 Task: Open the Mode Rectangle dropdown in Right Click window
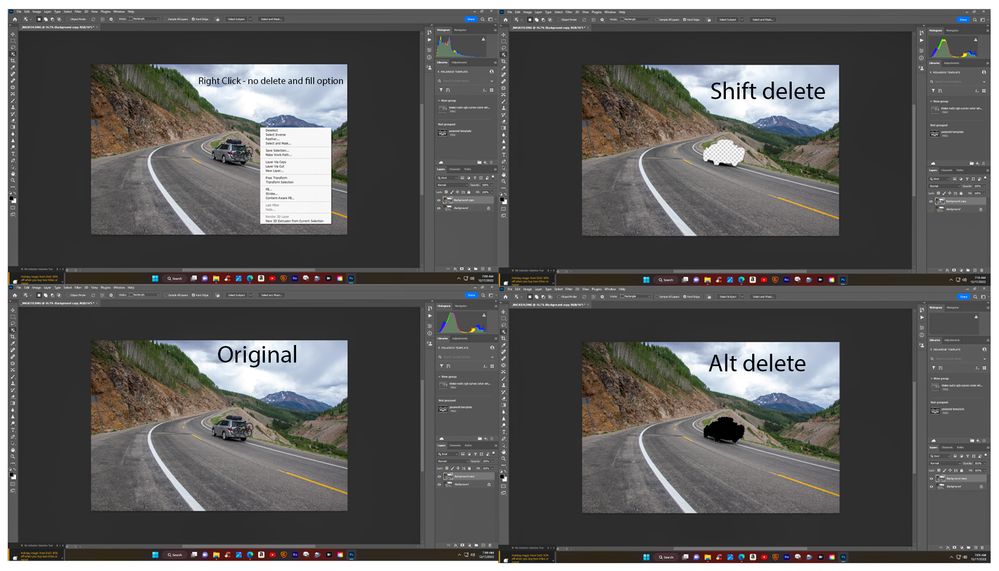pyautogui.click(x=144, y=19)
